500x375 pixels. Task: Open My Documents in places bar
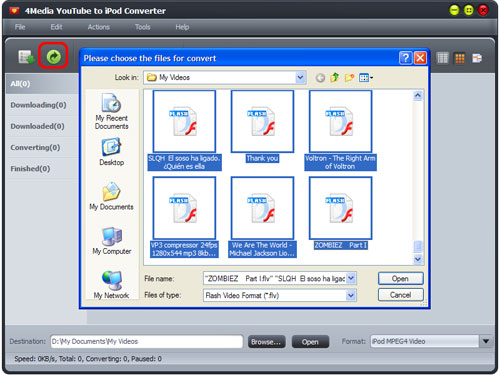click(x=111, y=196)
